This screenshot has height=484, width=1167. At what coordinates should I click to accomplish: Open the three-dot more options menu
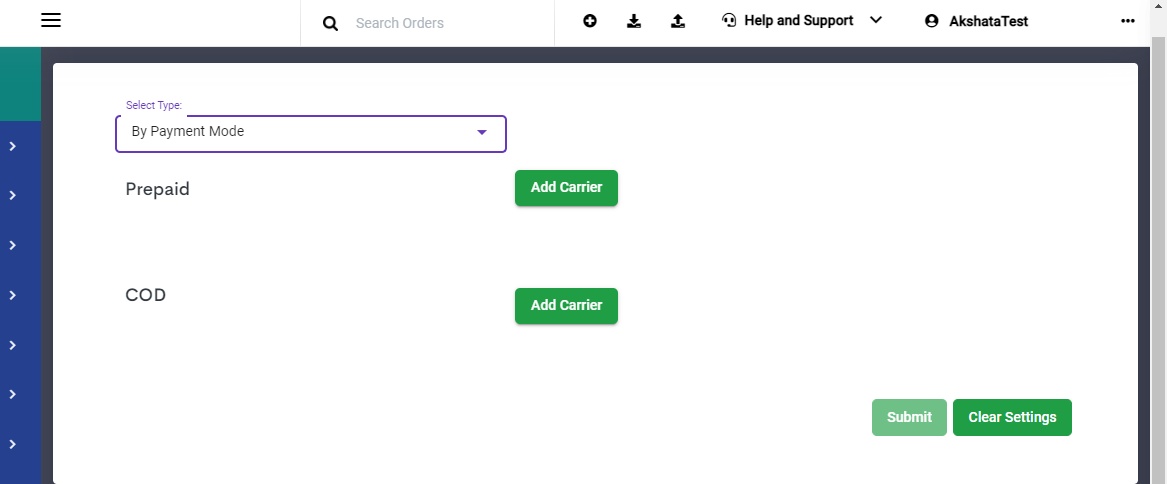point(1128,21)
